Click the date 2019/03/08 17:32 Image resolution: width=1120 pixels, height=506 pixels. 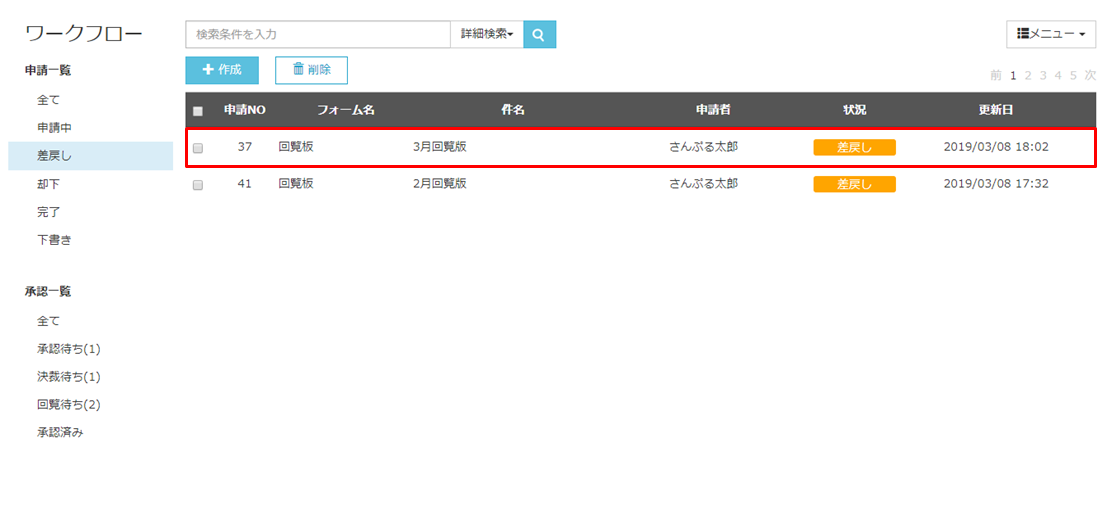(x=996, y=184)
